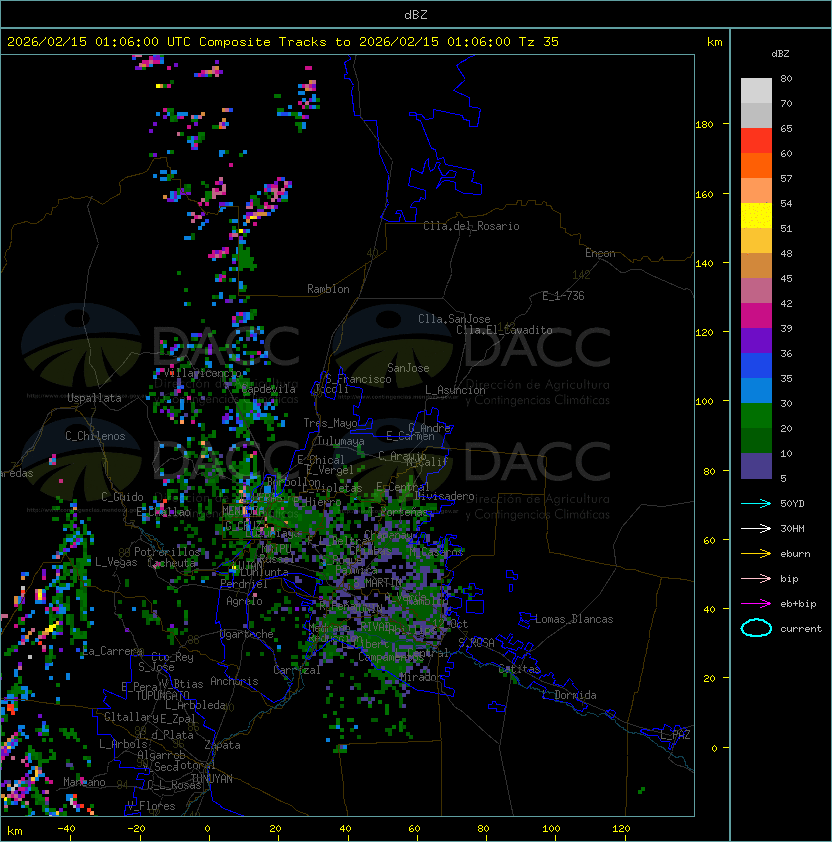
Task: Pick the gold 48-51 dBZ swatch
Action: (x=756, y=241)
